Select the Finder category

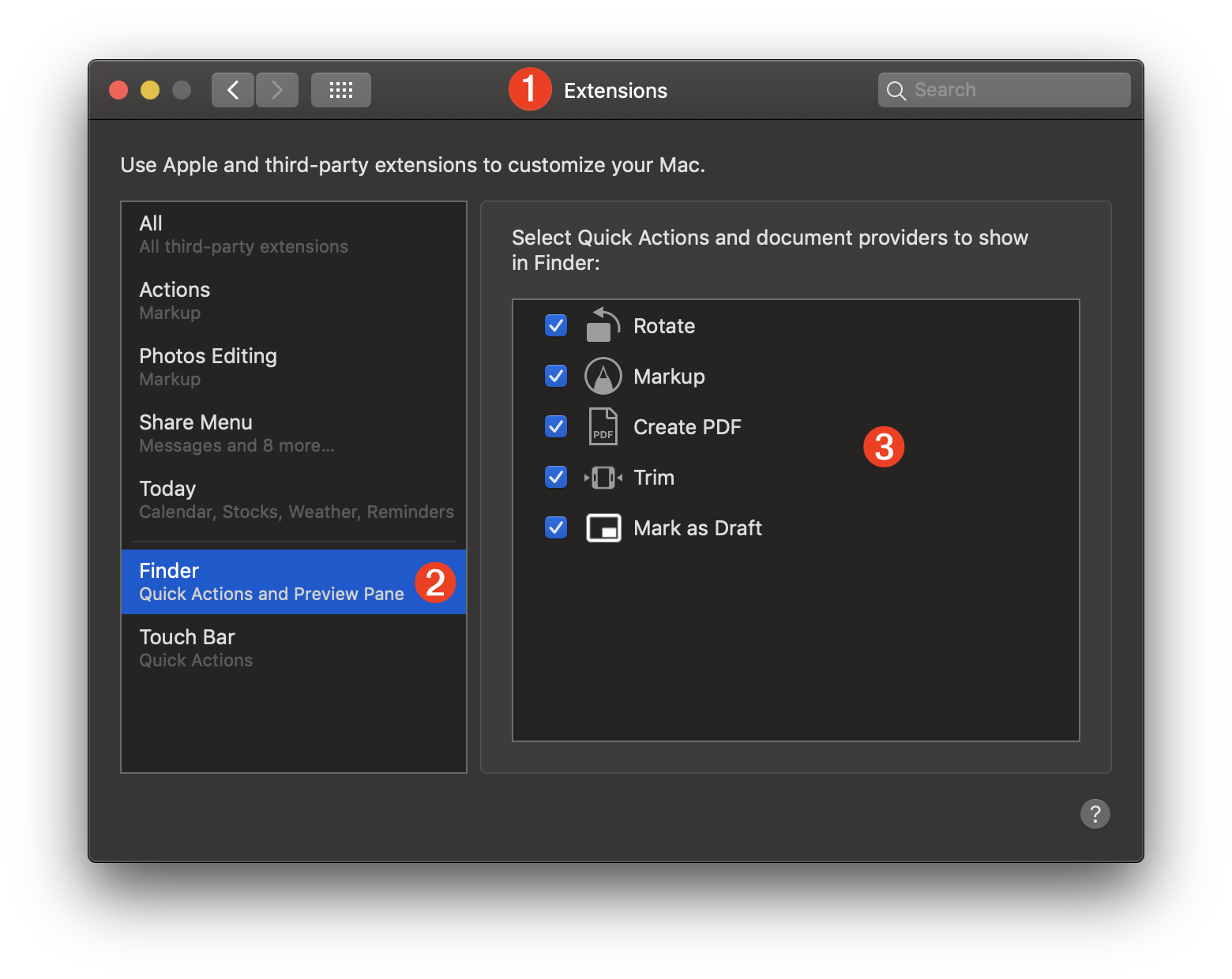click(294, 582)
